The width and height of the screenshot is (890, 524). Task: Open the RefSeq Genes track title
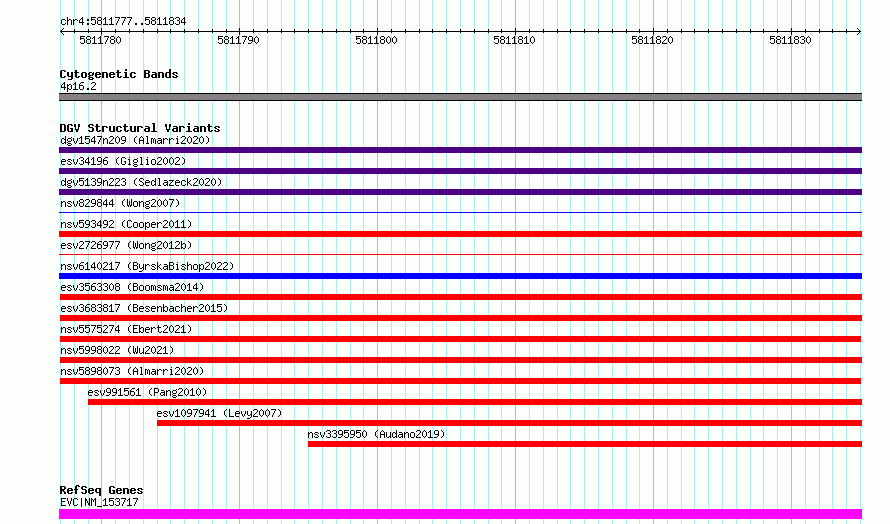[102, 490]
